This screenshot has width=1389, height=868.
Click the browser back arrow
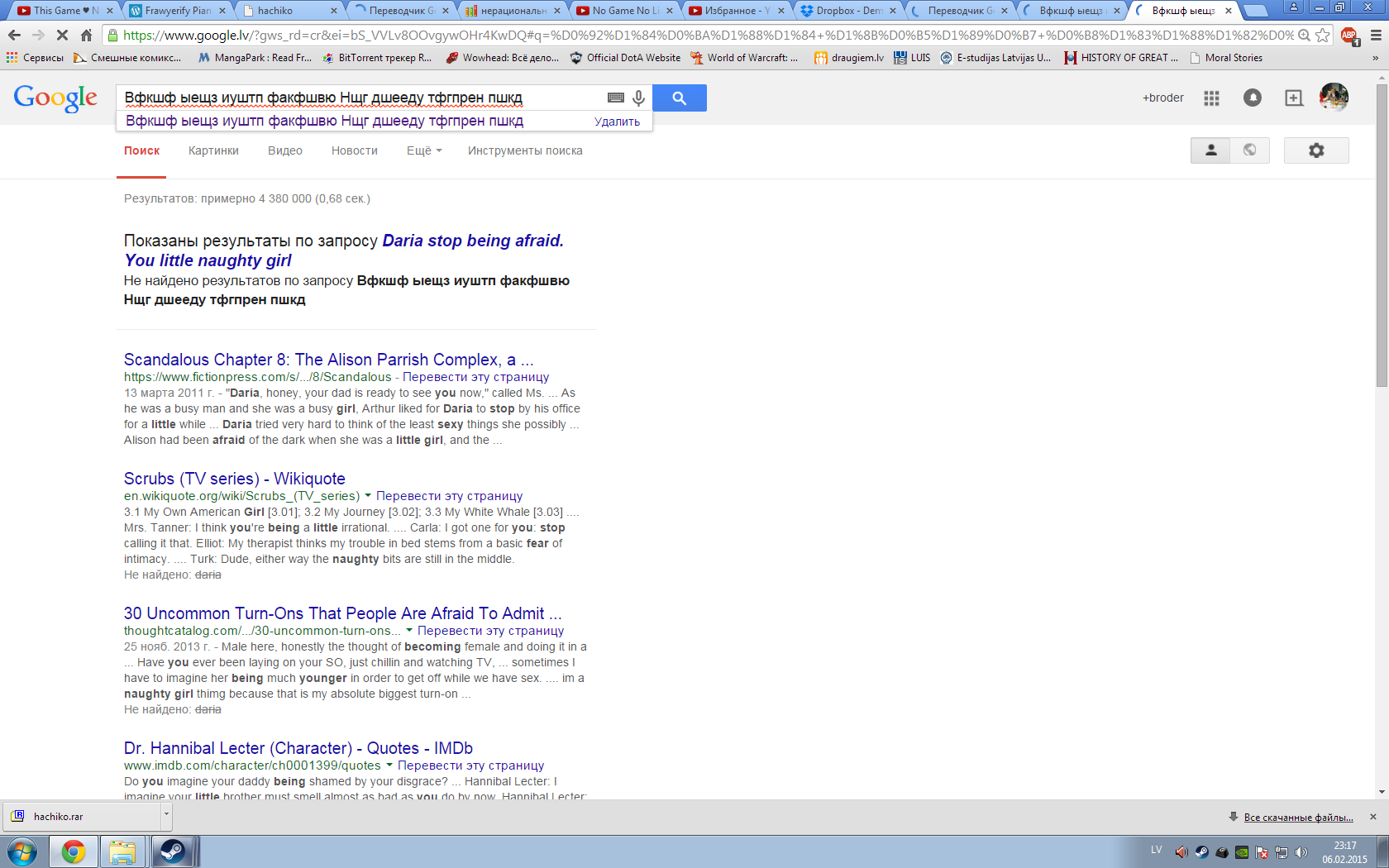point(14,36)
